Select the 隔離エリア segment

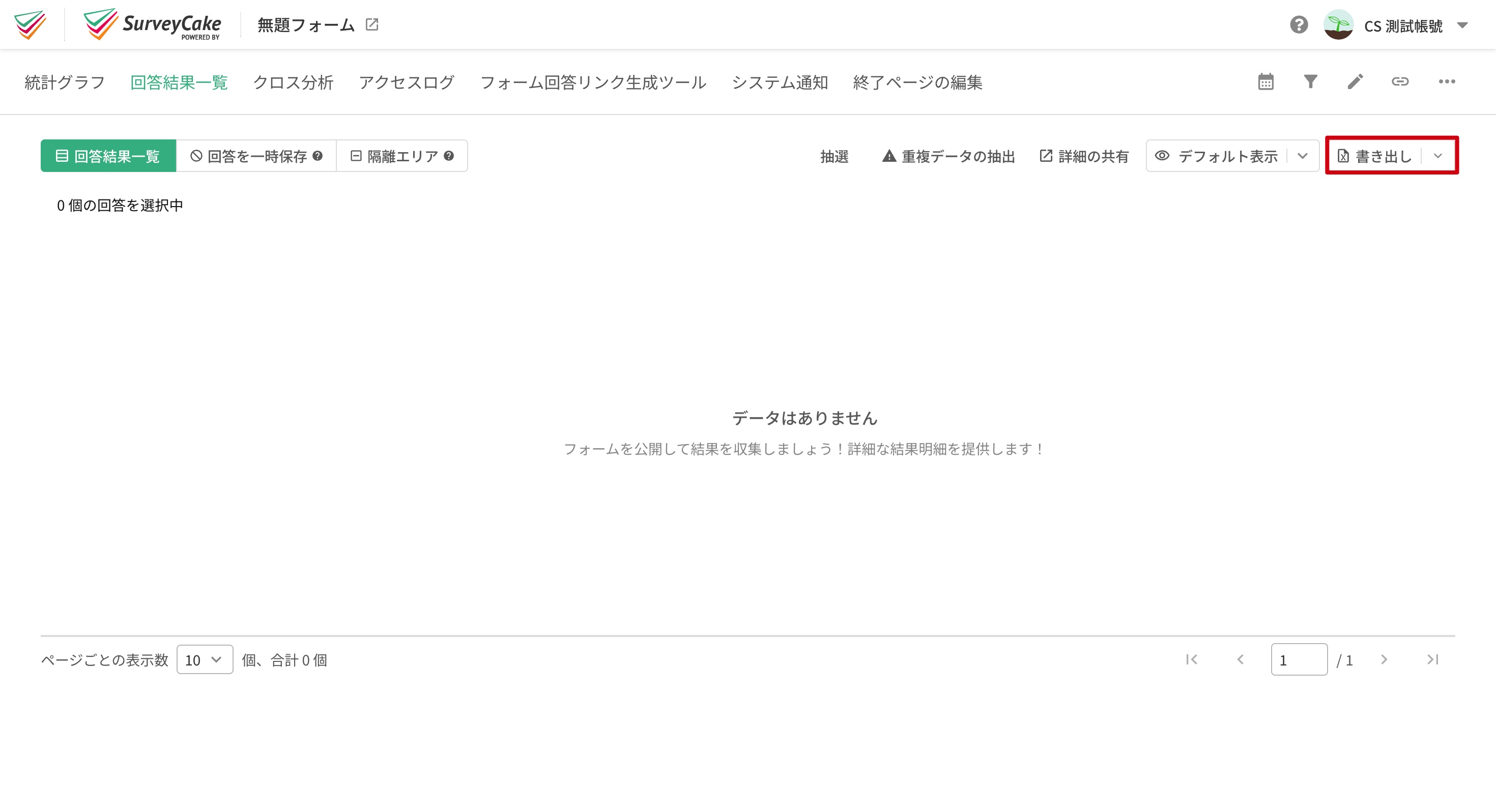[x=402, y=156]
